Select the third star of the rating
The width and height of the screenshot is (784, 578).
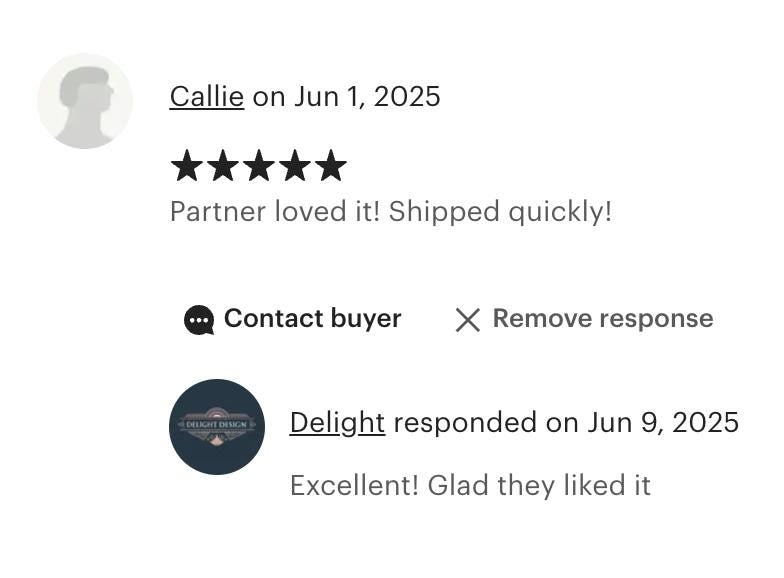(259, 166)
